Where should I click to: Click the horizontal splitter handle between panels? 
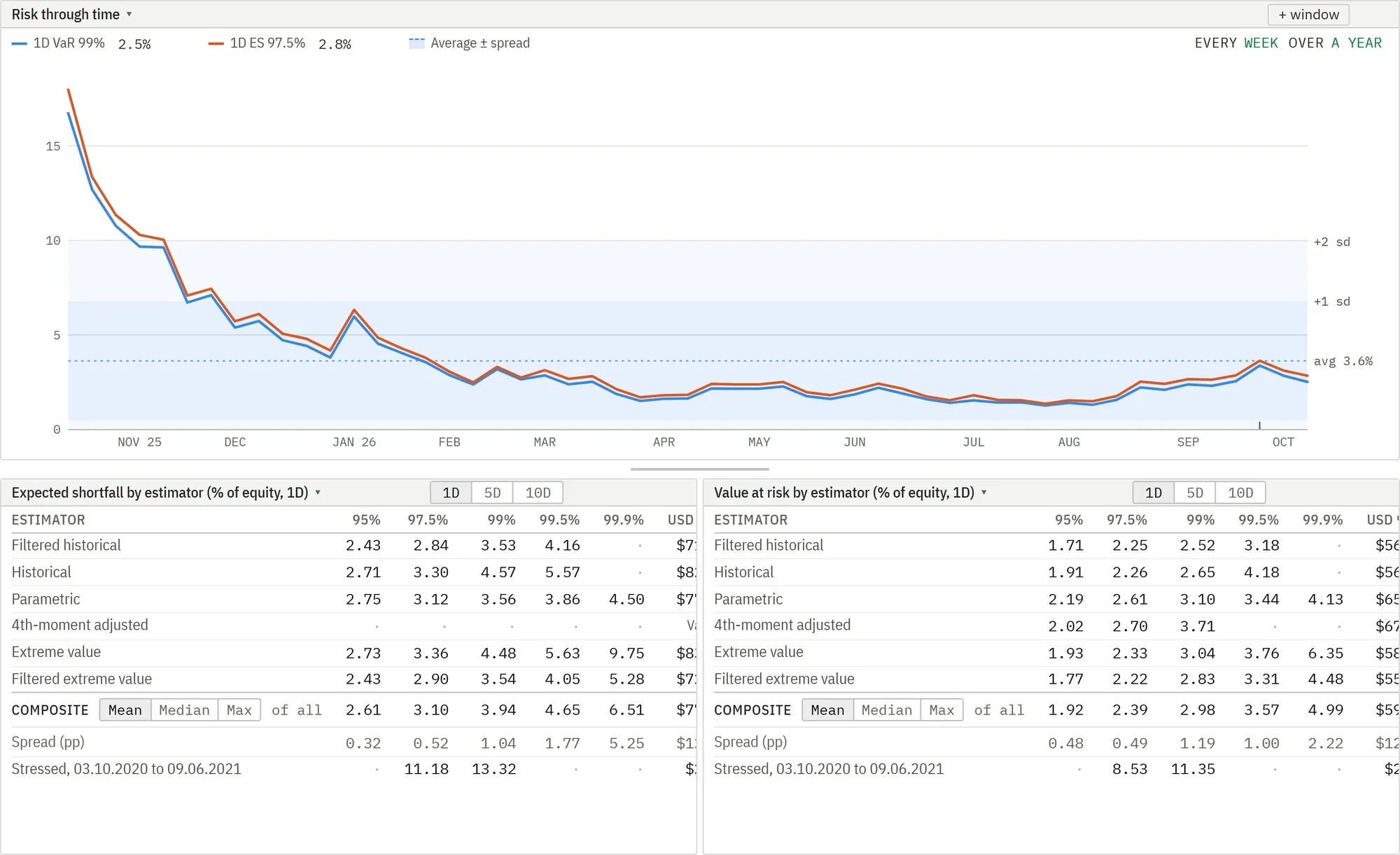coord(700,469)
